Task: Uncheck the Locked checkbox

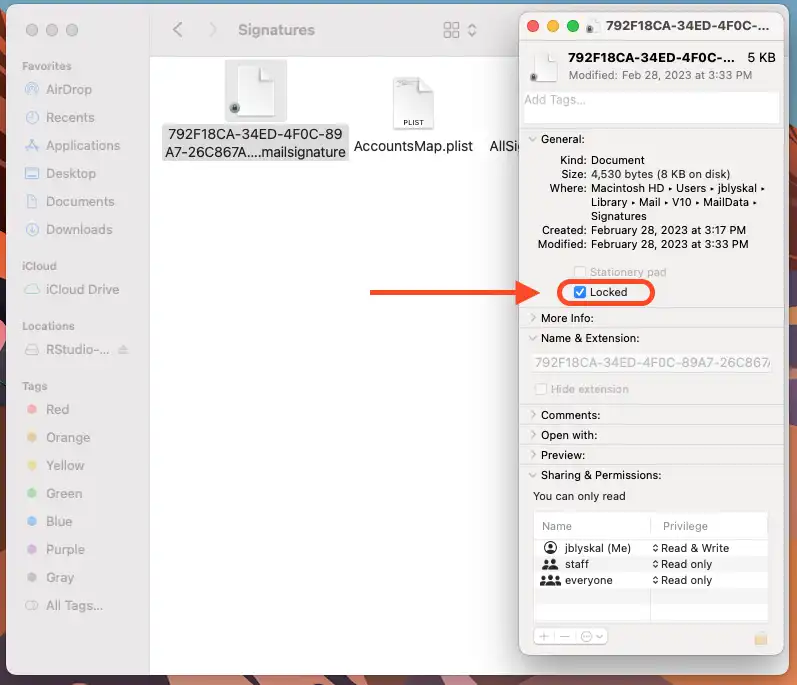Action: click(580, 292)
